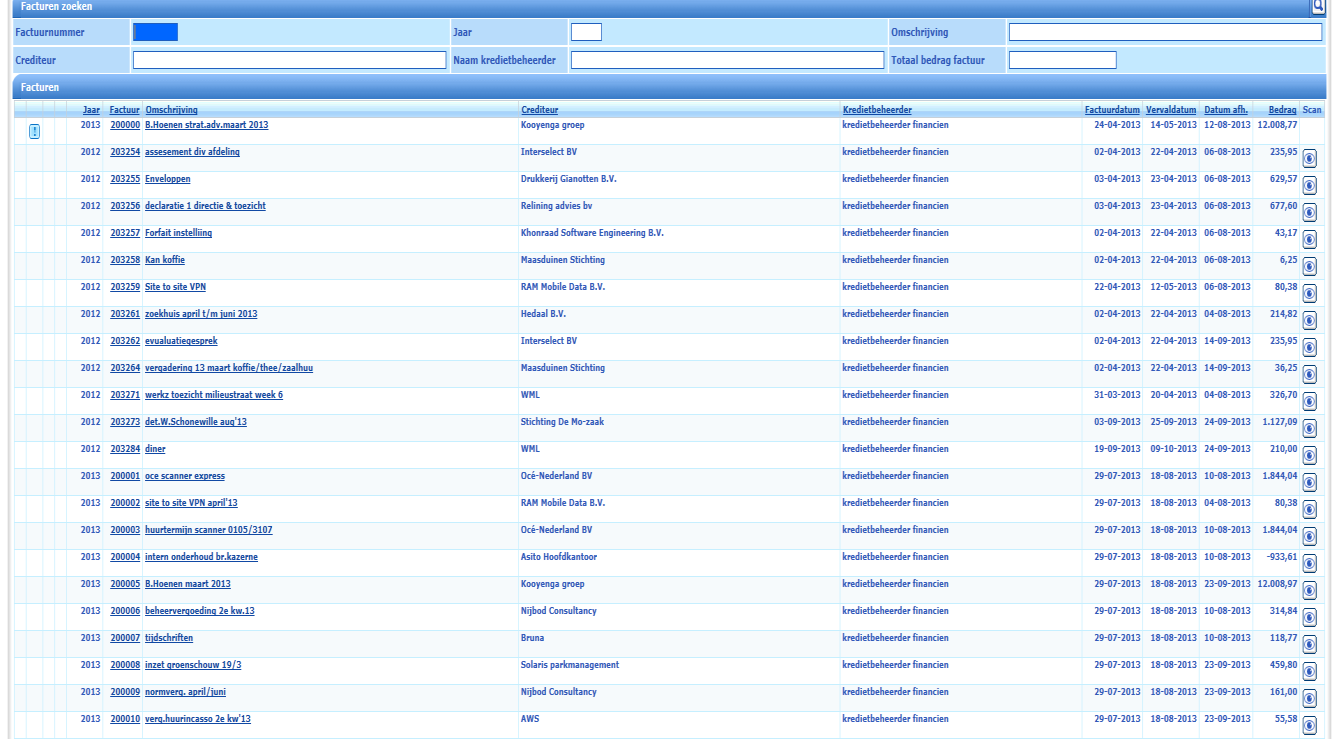Open invoice number 200001
This screenshot has height=739, width=1339.
[x=125, y=476]
